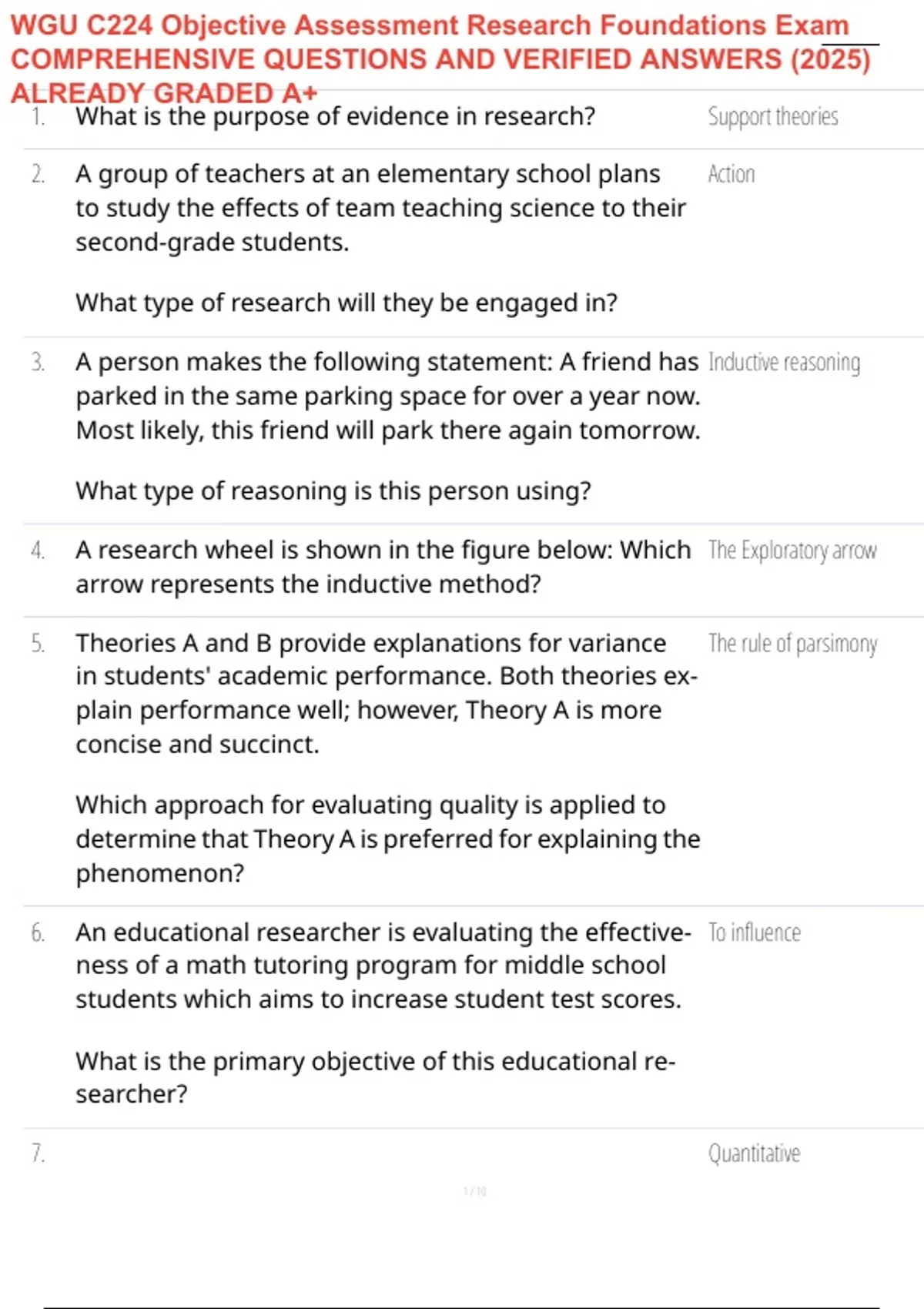Click question number 5
This screenshot has width=924, height=1309.
pos(38,644)
